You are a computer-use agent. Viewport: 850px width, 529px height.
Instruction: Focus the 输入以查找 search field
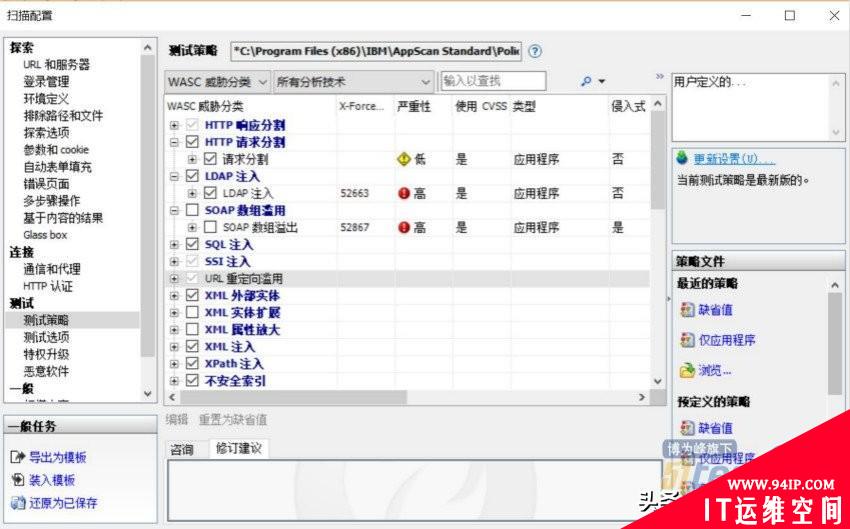click(493, 81)
